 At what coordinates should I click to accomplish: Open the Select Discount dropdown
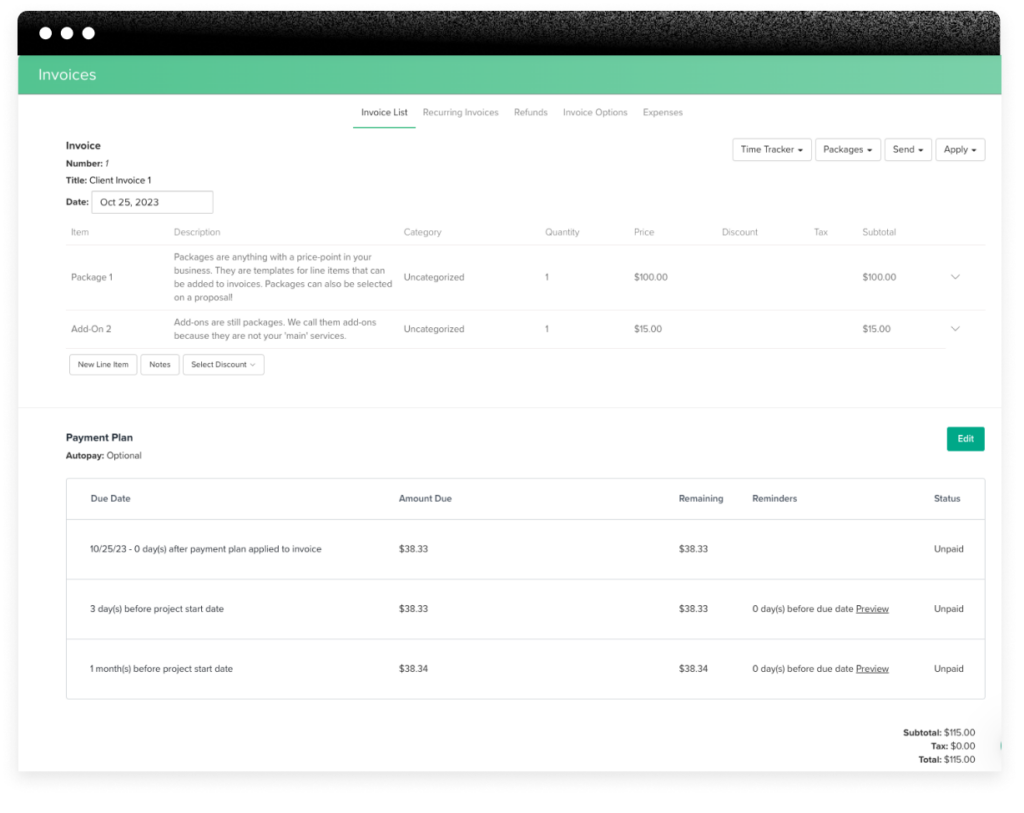223,364
